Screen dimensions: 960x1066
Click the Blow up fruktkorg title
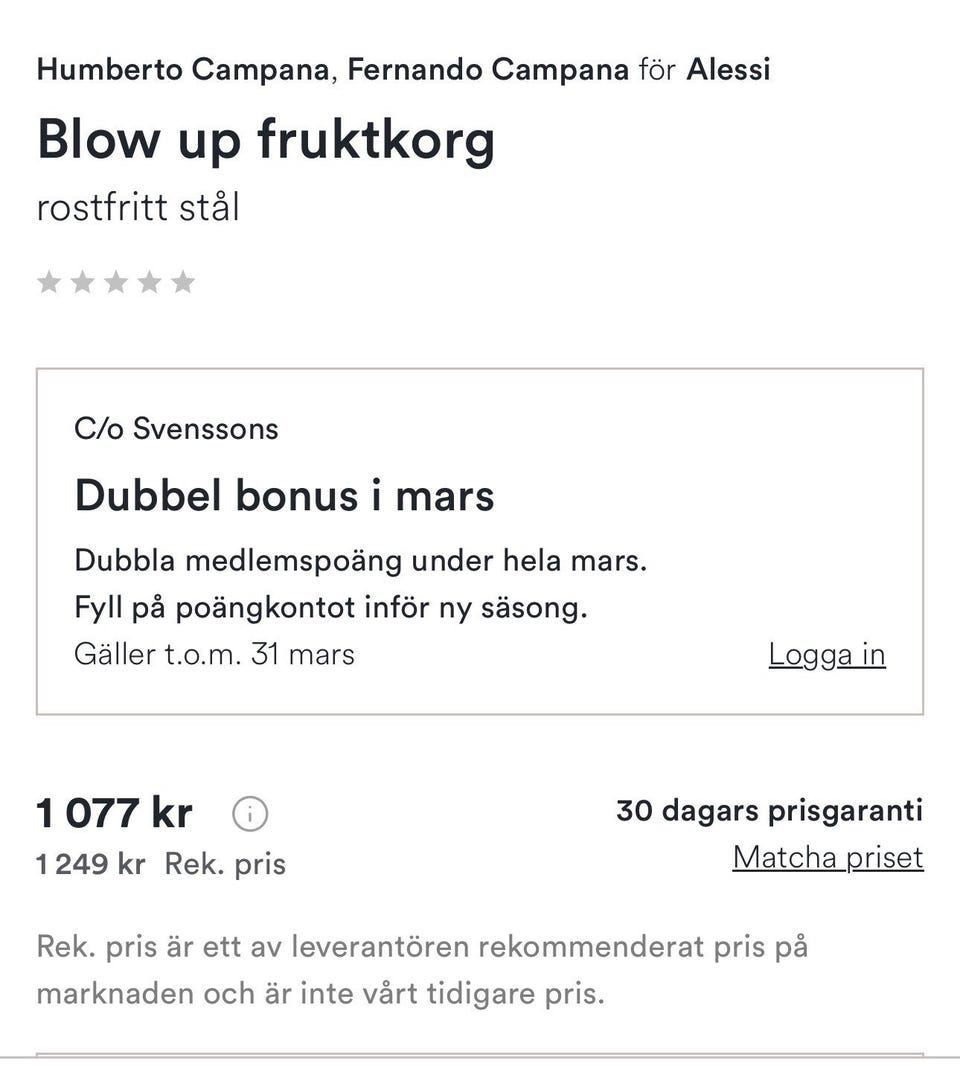pyautogui.click(x=266, y=140)
